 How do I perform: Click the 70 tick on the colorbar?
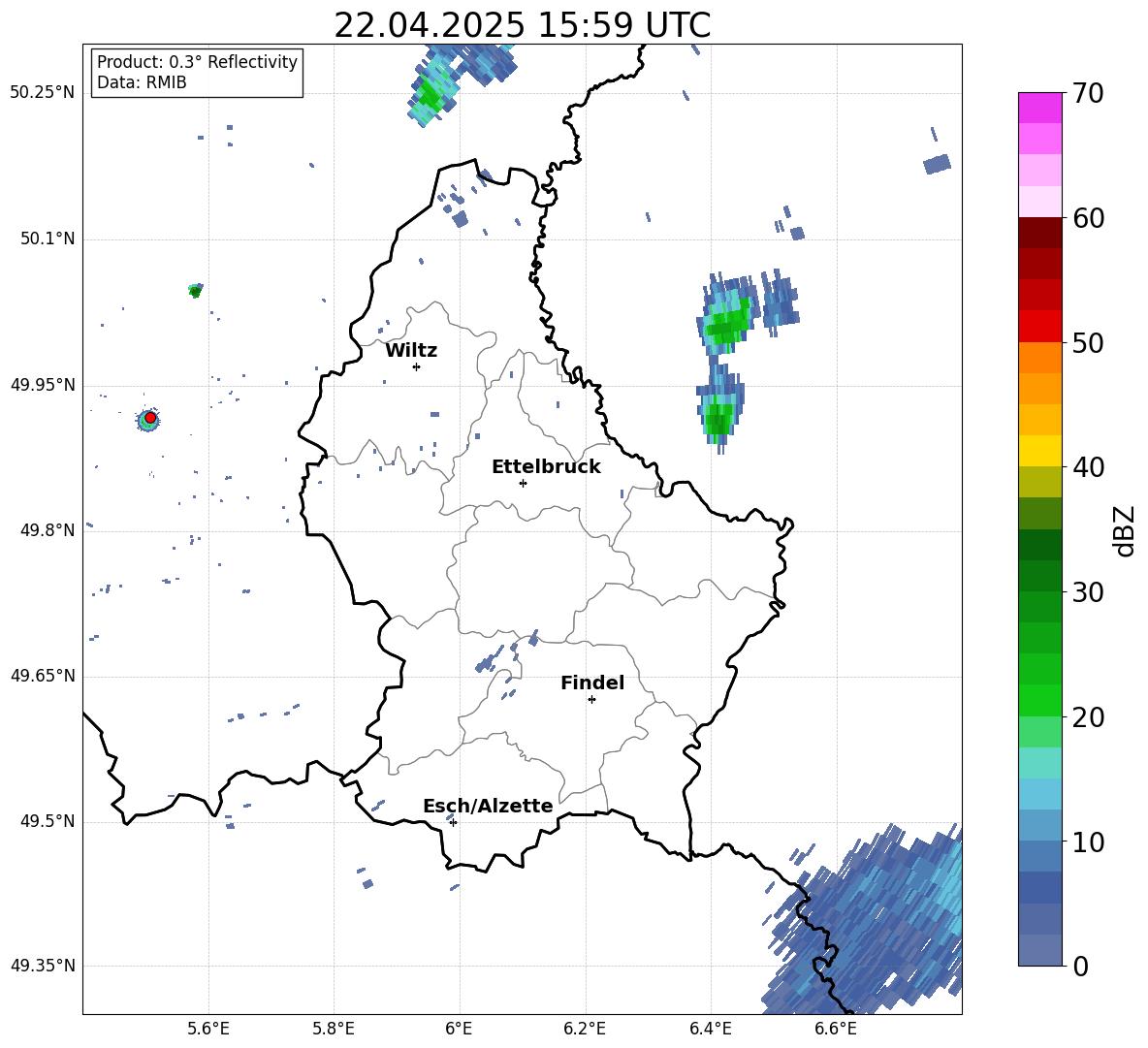(x=1088, y=93)
